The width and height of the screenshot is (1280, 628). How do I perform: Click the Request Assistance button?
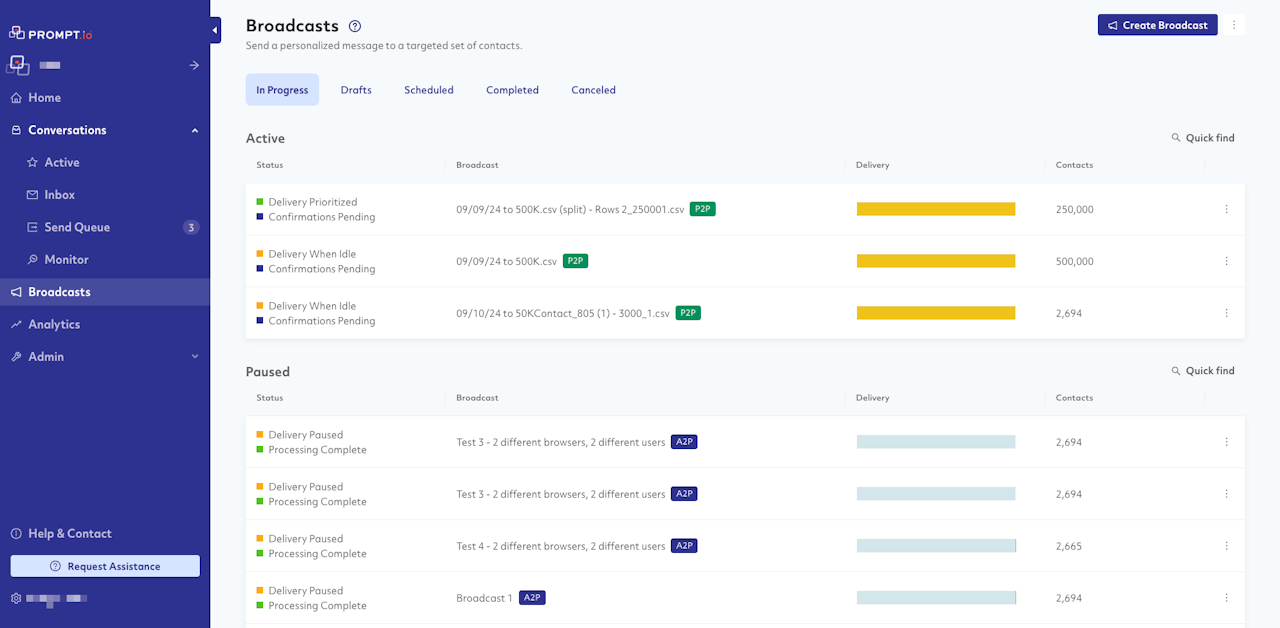[x=105, y=566]
